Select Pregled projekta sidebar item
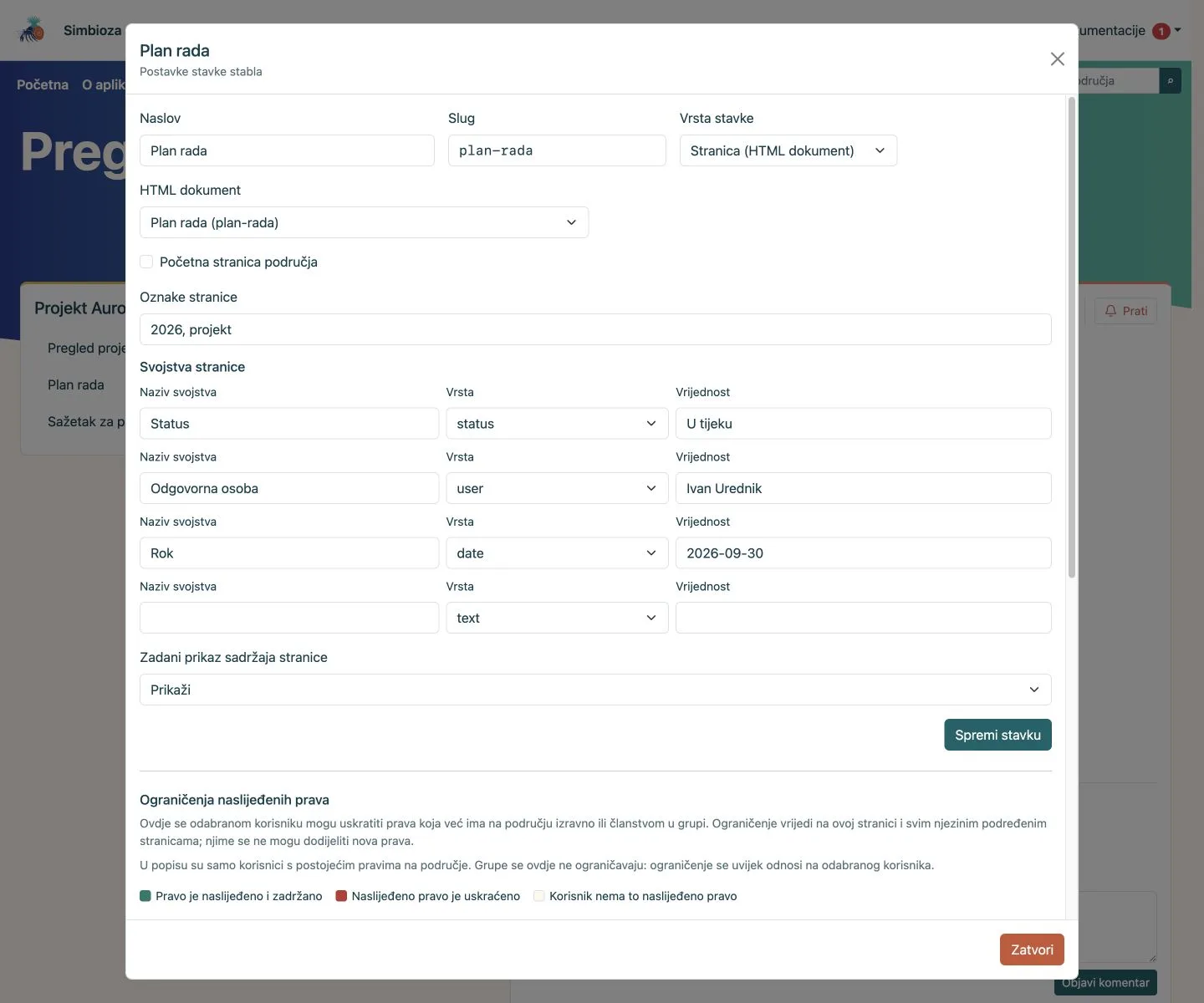Viewport: 1204px width, 1003px height. [86, 348]
